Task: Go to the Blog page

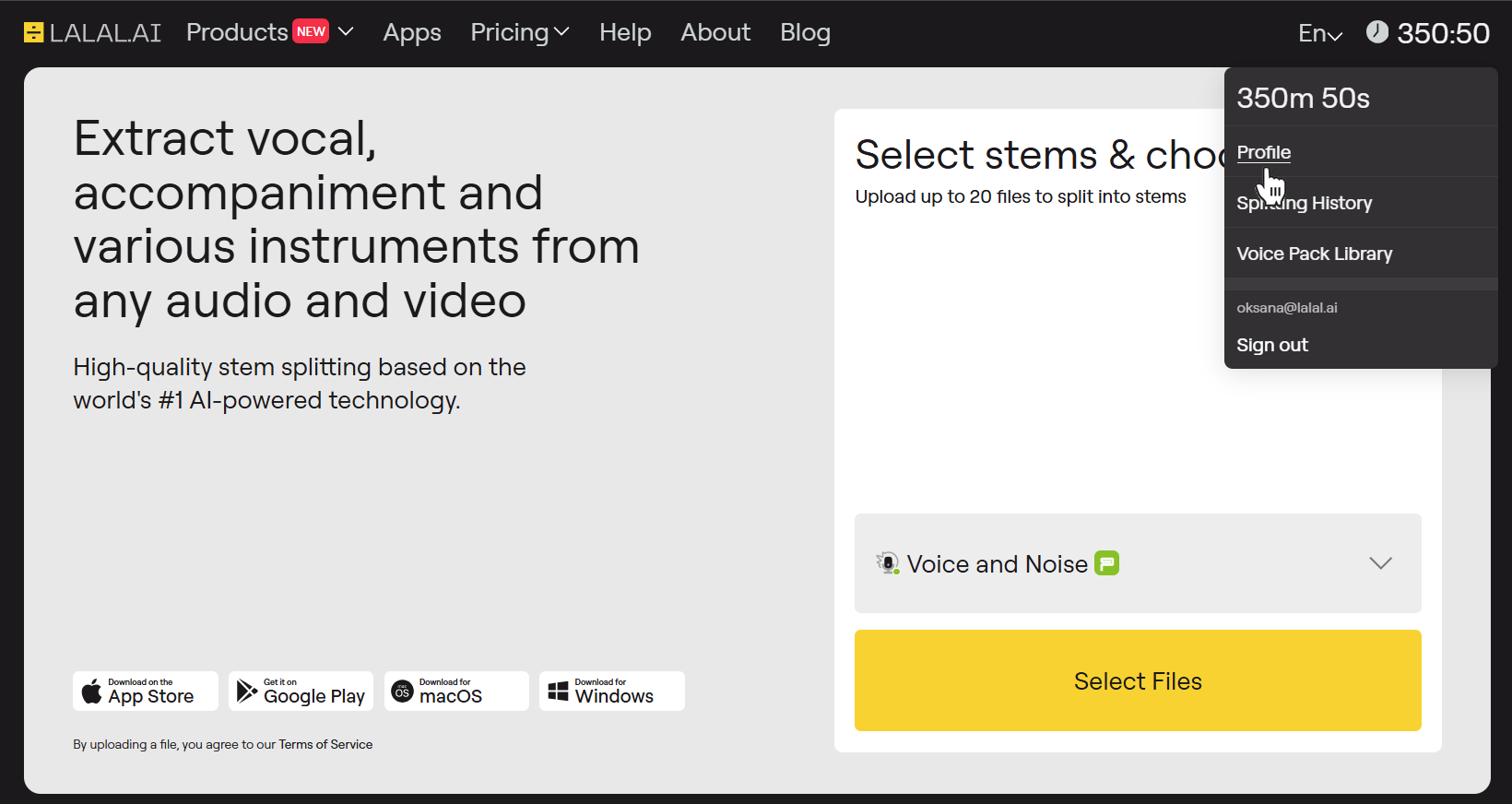Action: coord(805,32)
